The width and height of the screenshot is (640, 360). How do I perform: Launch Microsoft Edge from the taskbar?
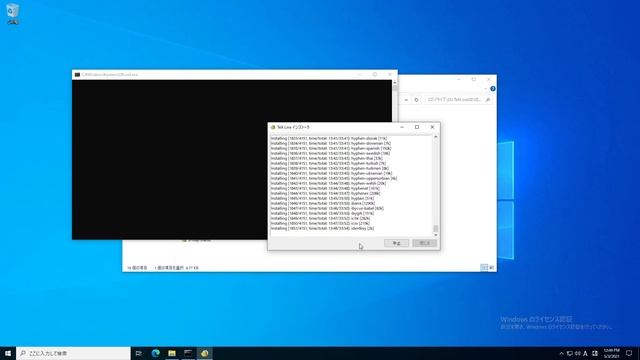coord(156,353)
